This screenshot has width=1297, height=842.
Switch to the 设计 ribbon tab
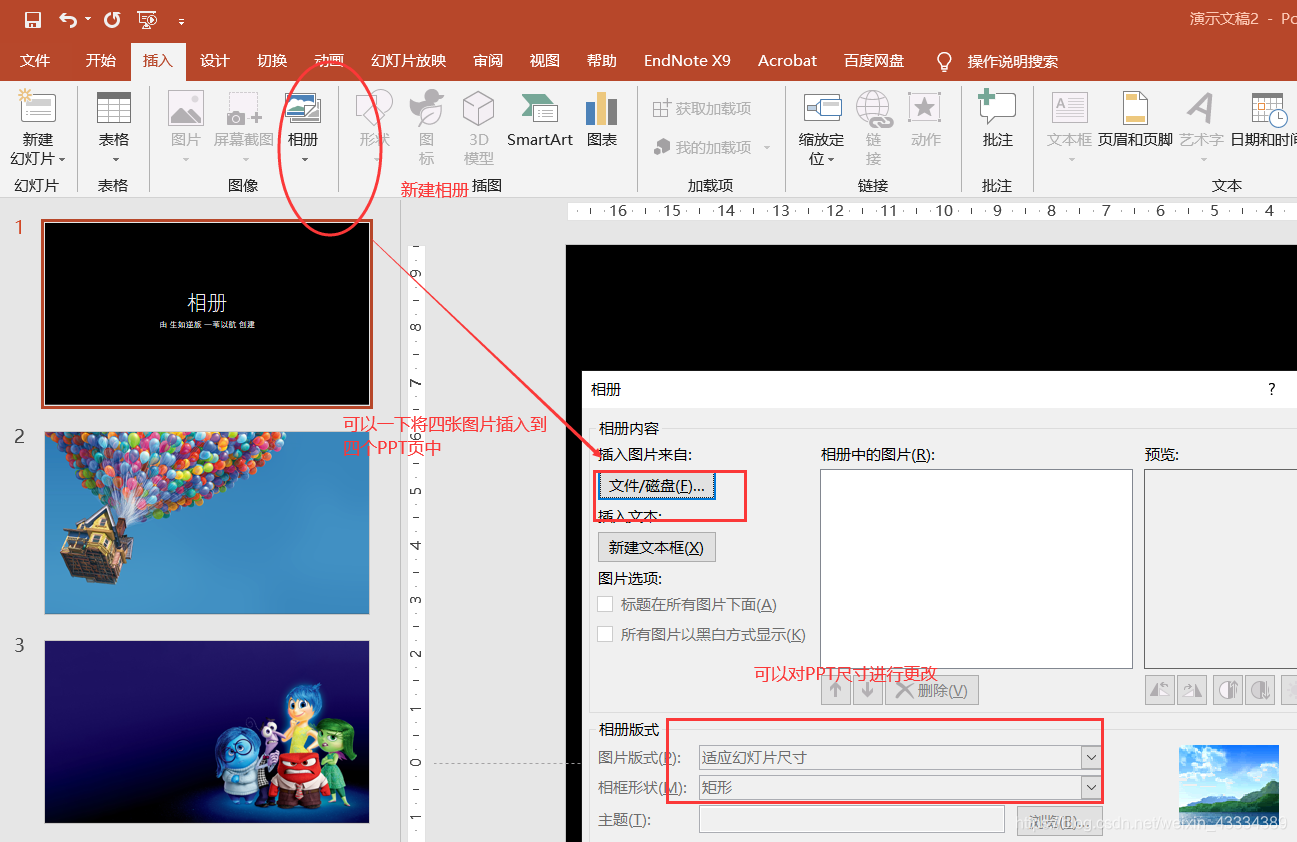[x=215, y=61]
